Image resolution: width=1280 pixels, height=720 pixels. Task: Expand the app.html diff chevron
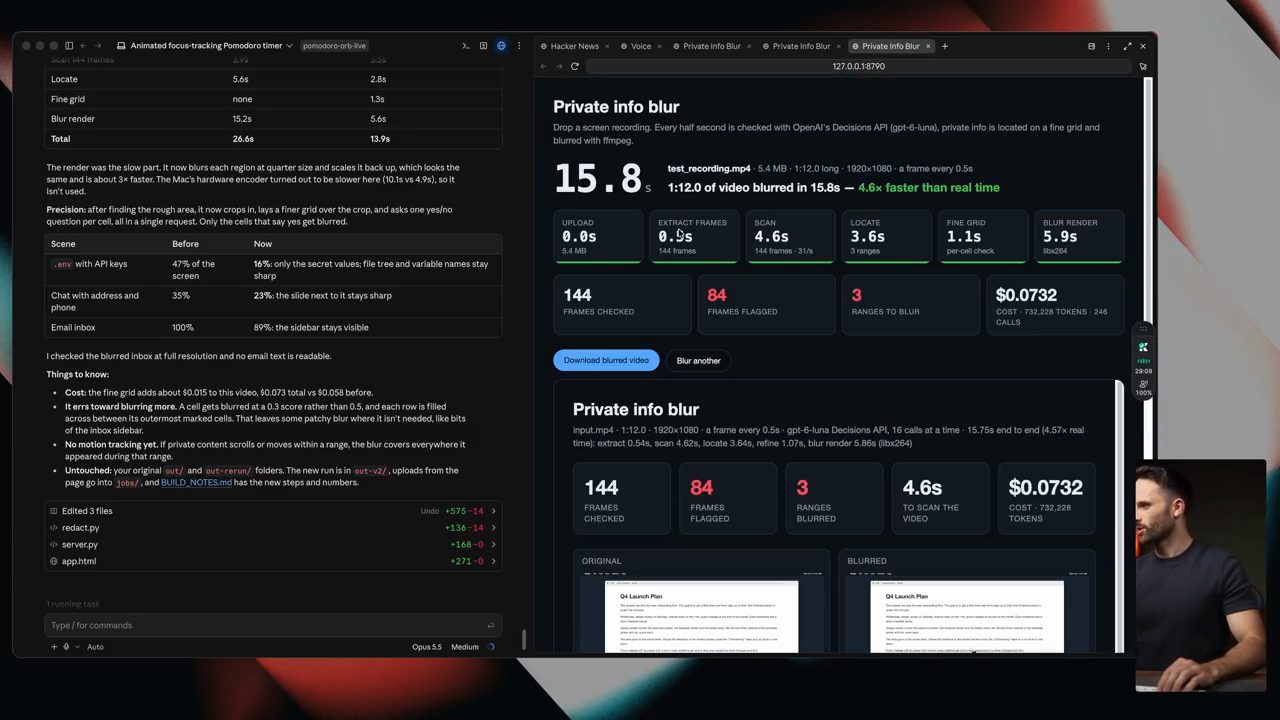pyautogui.click(x=493, y=561)
